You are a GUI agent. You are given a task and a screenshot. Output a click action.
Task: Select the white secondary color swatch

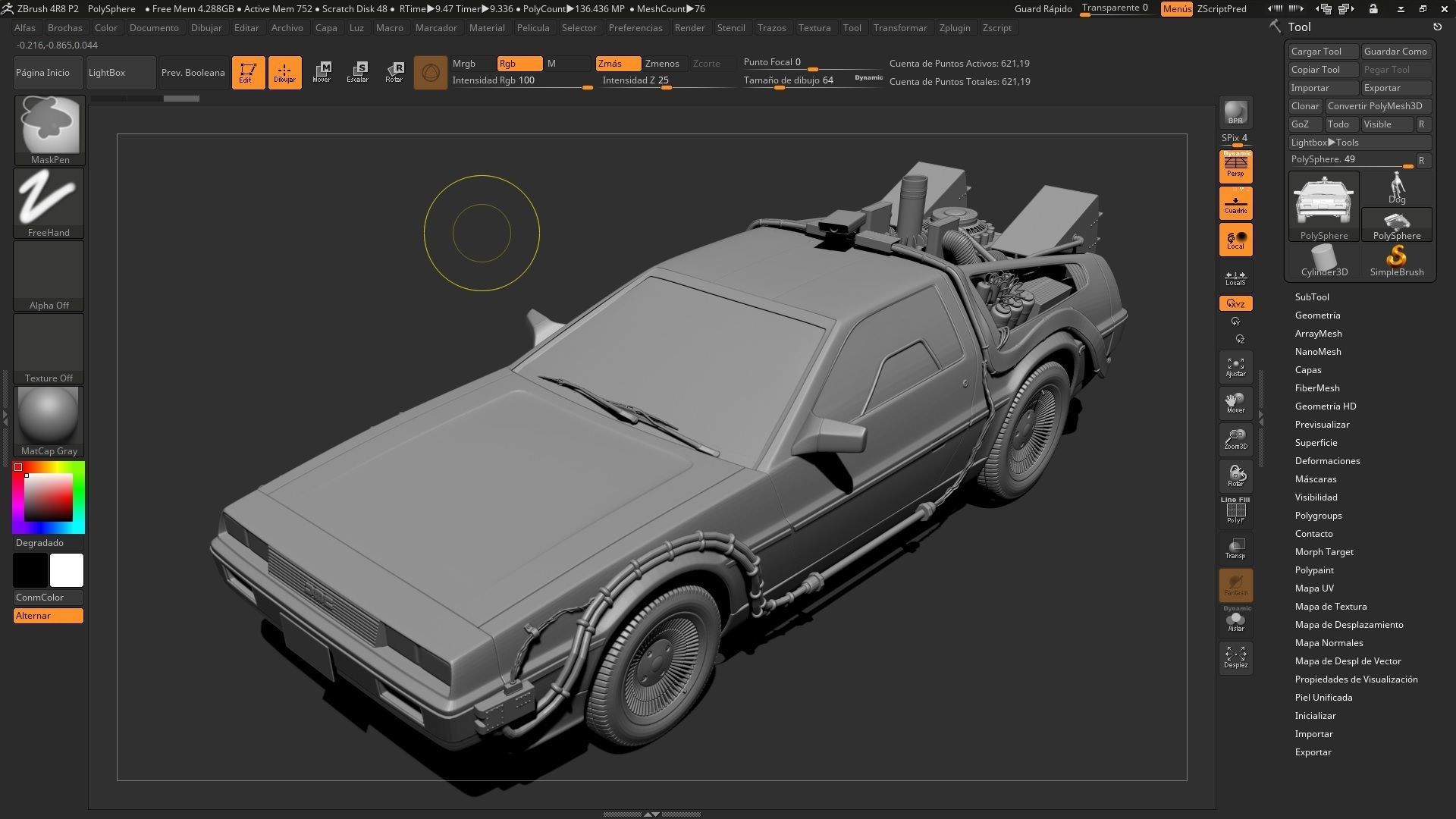[x=67, y=570]
